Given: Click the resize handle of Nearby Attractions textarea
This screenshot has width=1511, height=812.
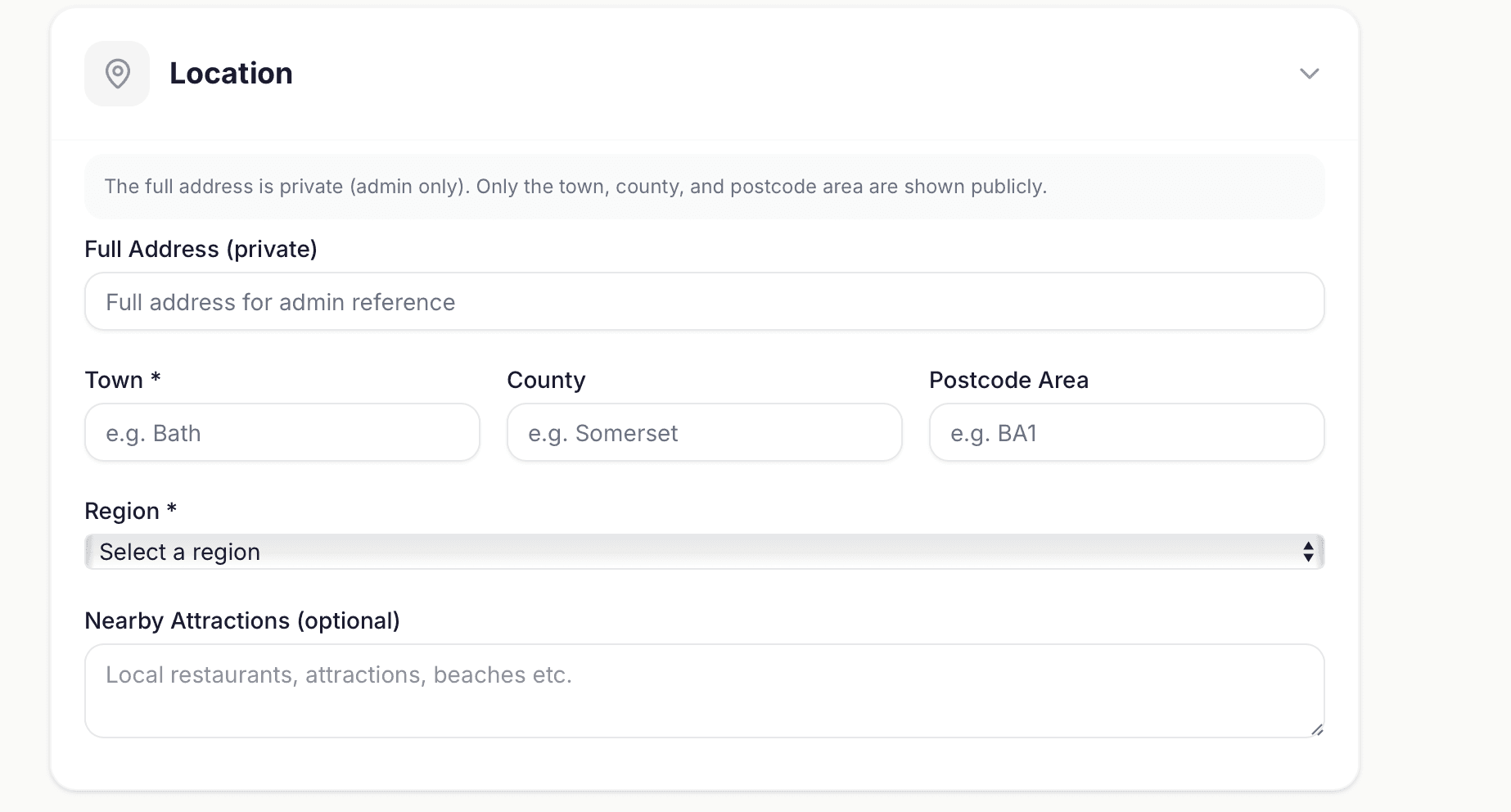Looking at the screenshot, I should [x=1316, y=729].
